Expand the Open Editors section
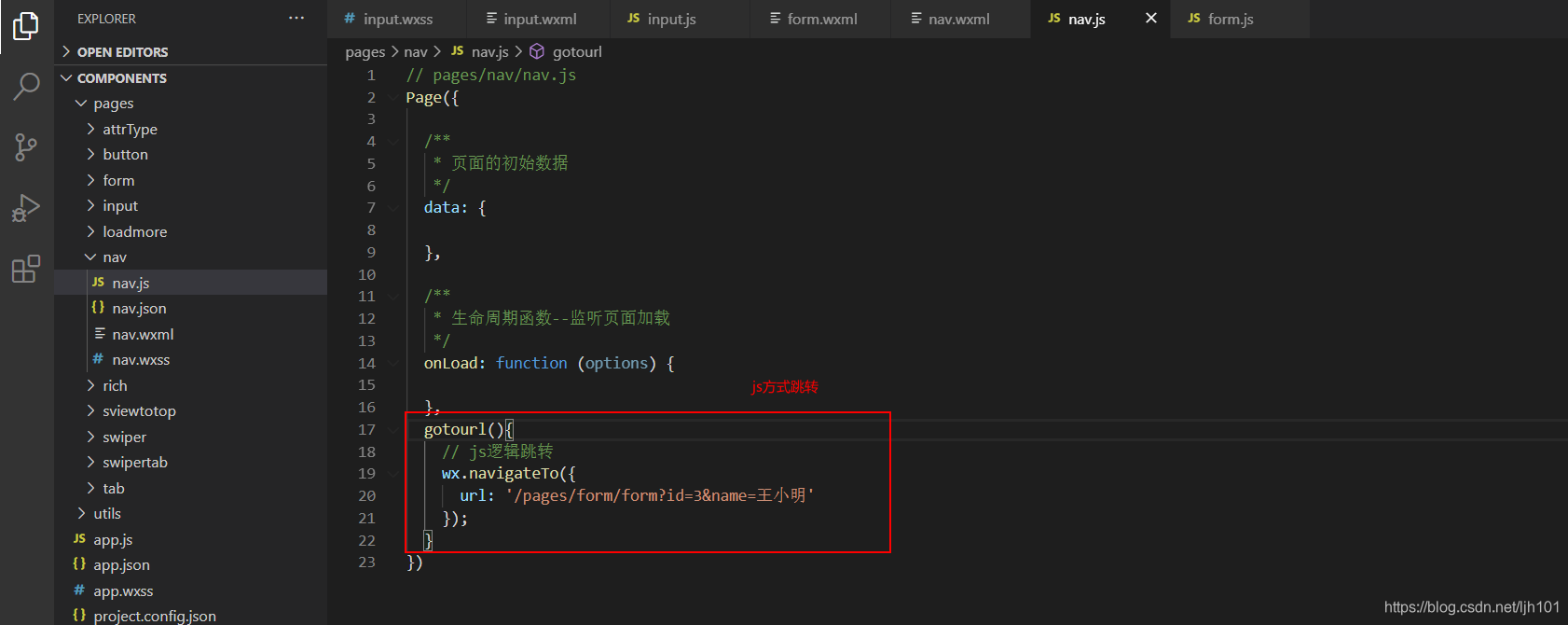This screenshot has height=625, width=1568. pyautogui.click(x=190, y=52)
